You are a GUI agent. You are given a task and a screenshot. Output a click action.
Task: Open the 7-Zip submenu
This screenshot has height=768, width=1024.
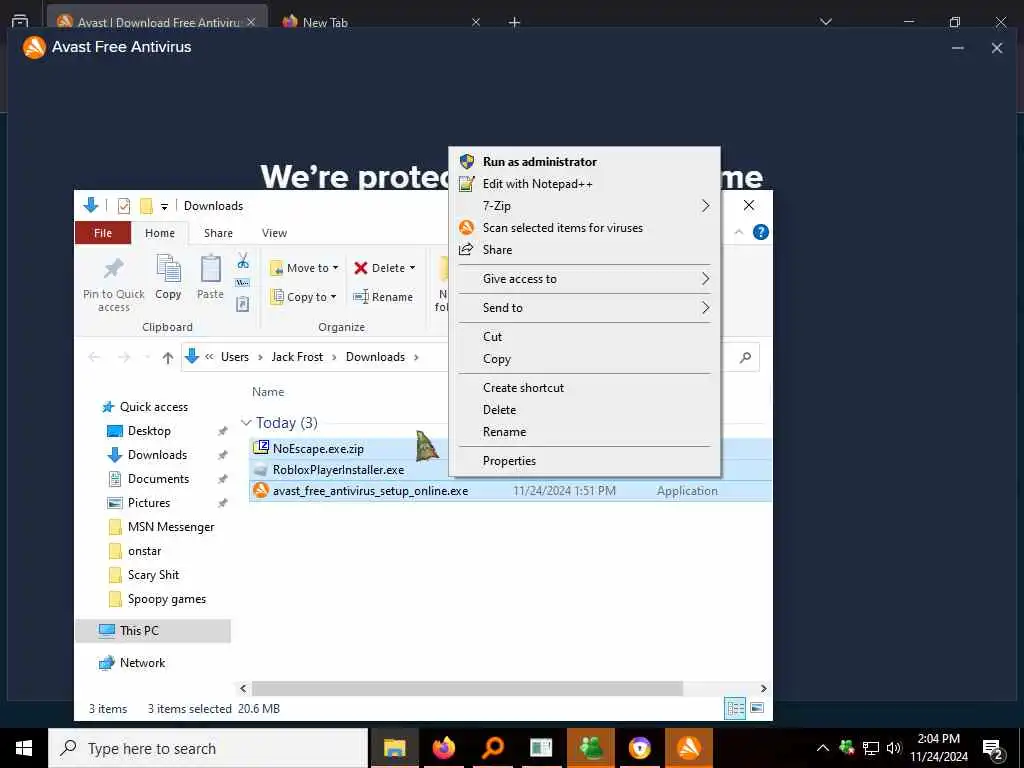(584, 206)
